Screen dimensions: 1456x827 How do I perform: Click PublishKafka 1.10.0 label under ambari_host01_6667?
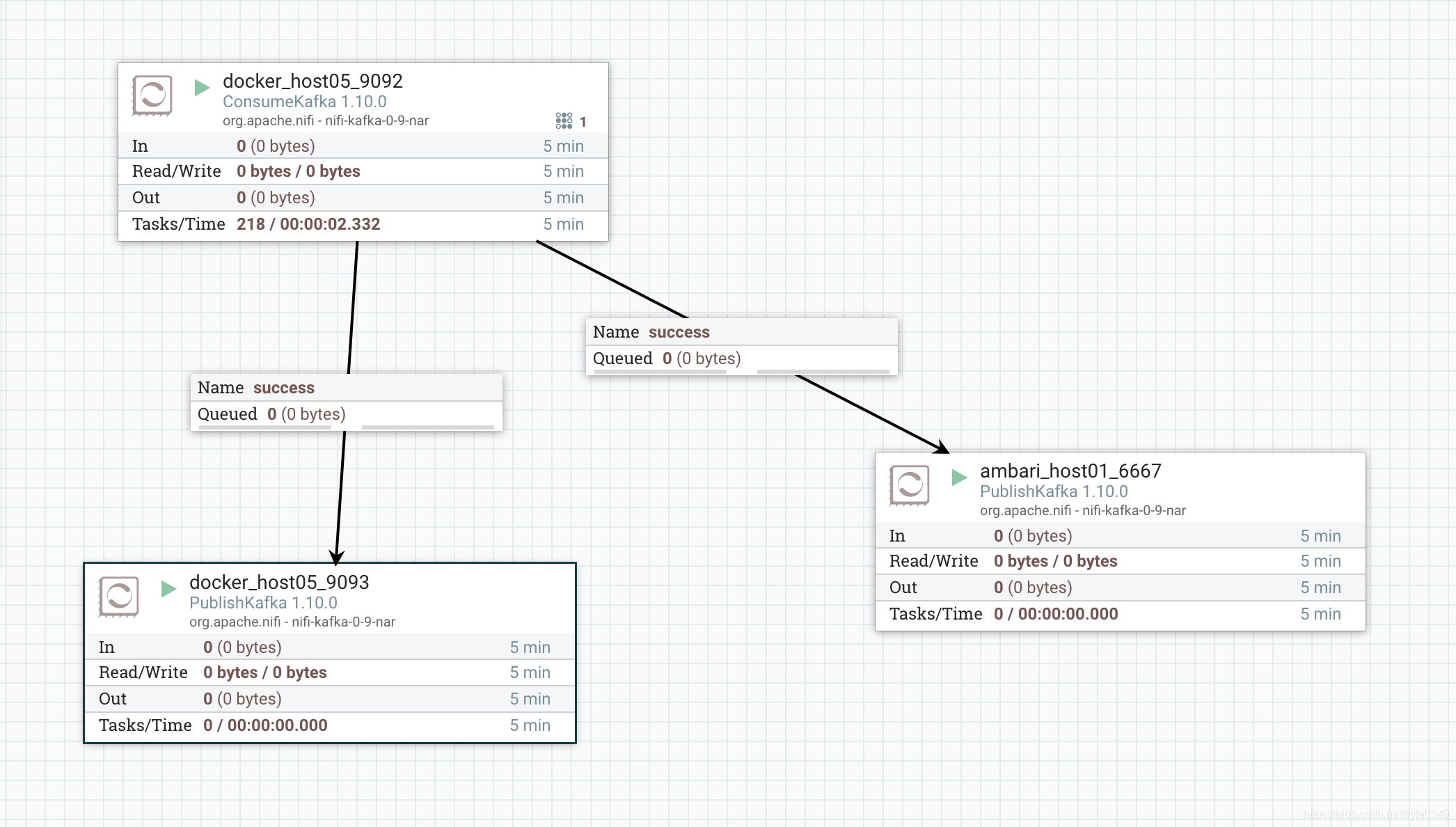1054,491
